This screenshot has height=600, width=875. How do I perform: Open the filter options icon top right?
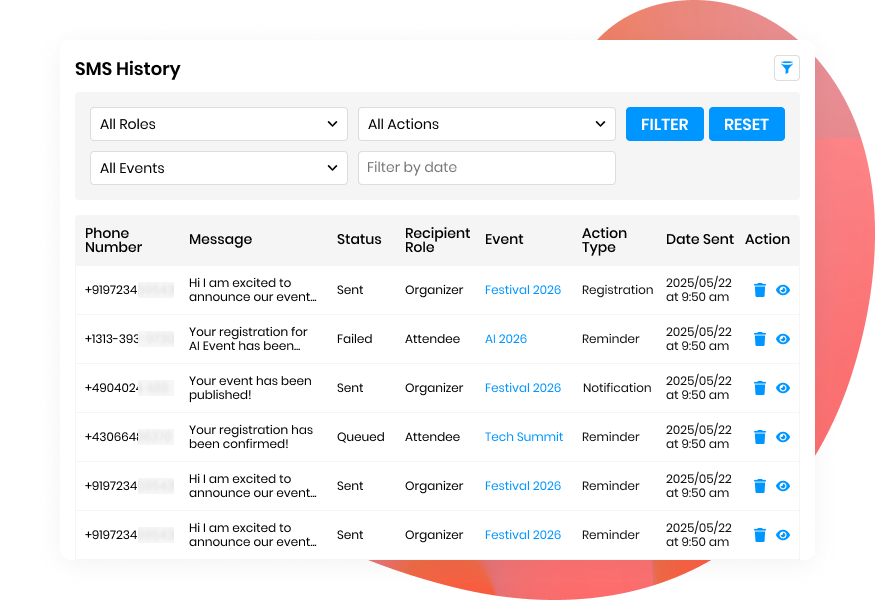pos(786,68)
